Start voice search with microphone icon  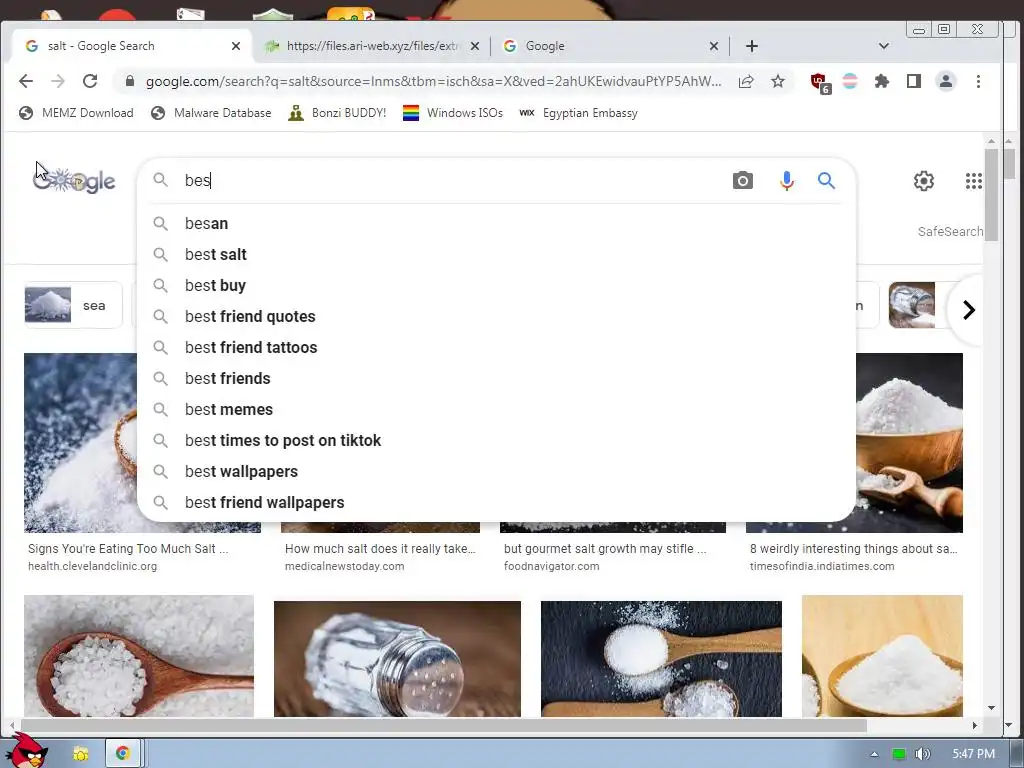click(x=786, y=180)
